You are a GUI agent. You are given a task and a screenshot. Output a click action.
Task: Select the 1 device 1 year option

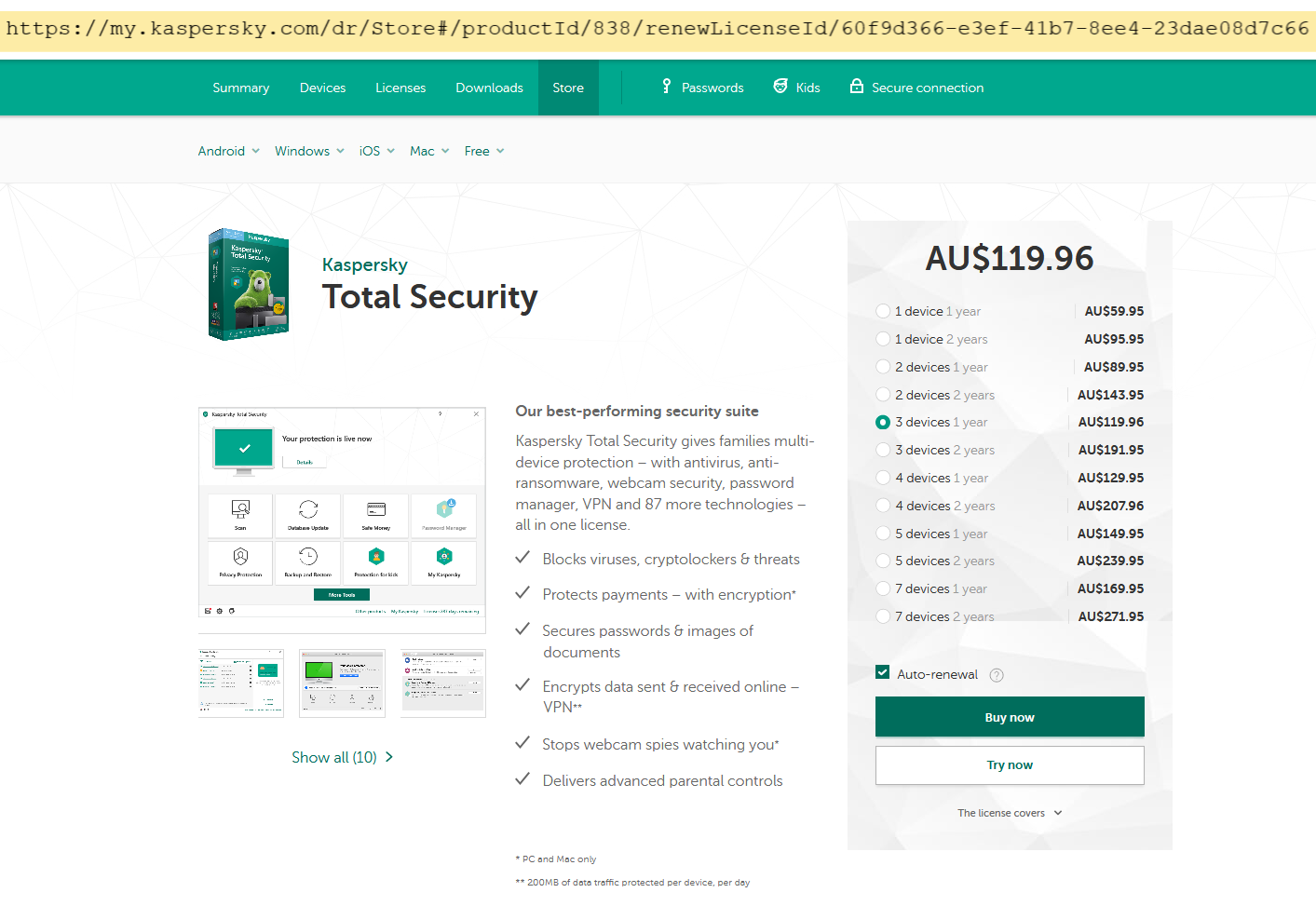tap(883, 311)
